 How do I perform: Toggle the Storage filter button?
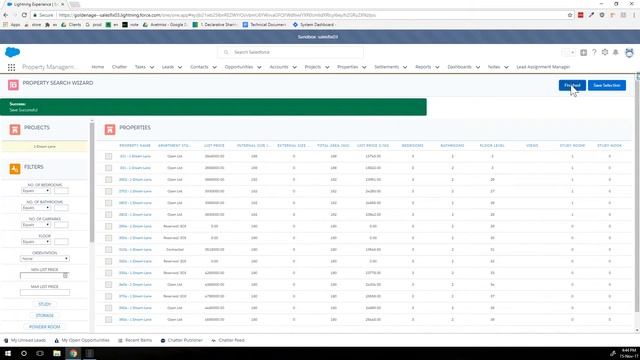click(44, 316)
